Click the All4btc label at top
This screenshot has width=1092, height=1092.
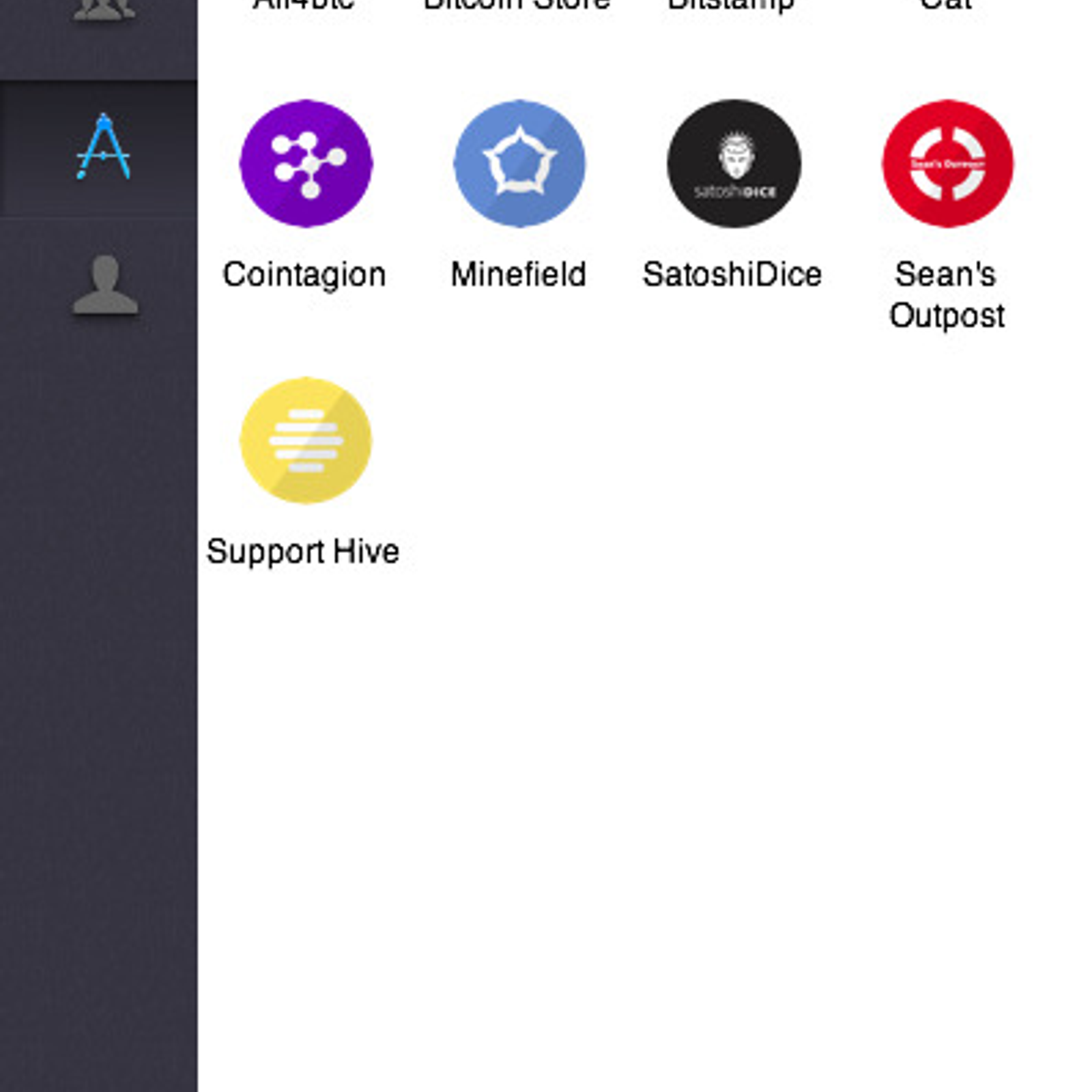pyautogui.click(x=304, y=4)
